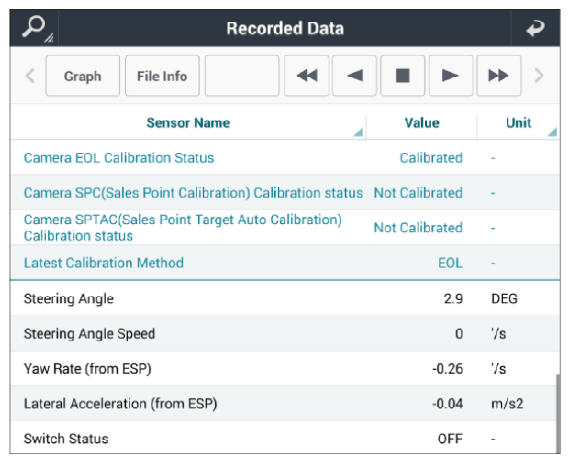Toggle selection of Latest Calibration Method row
Viewport: 570px width, 463px height.
pos(285,262)
